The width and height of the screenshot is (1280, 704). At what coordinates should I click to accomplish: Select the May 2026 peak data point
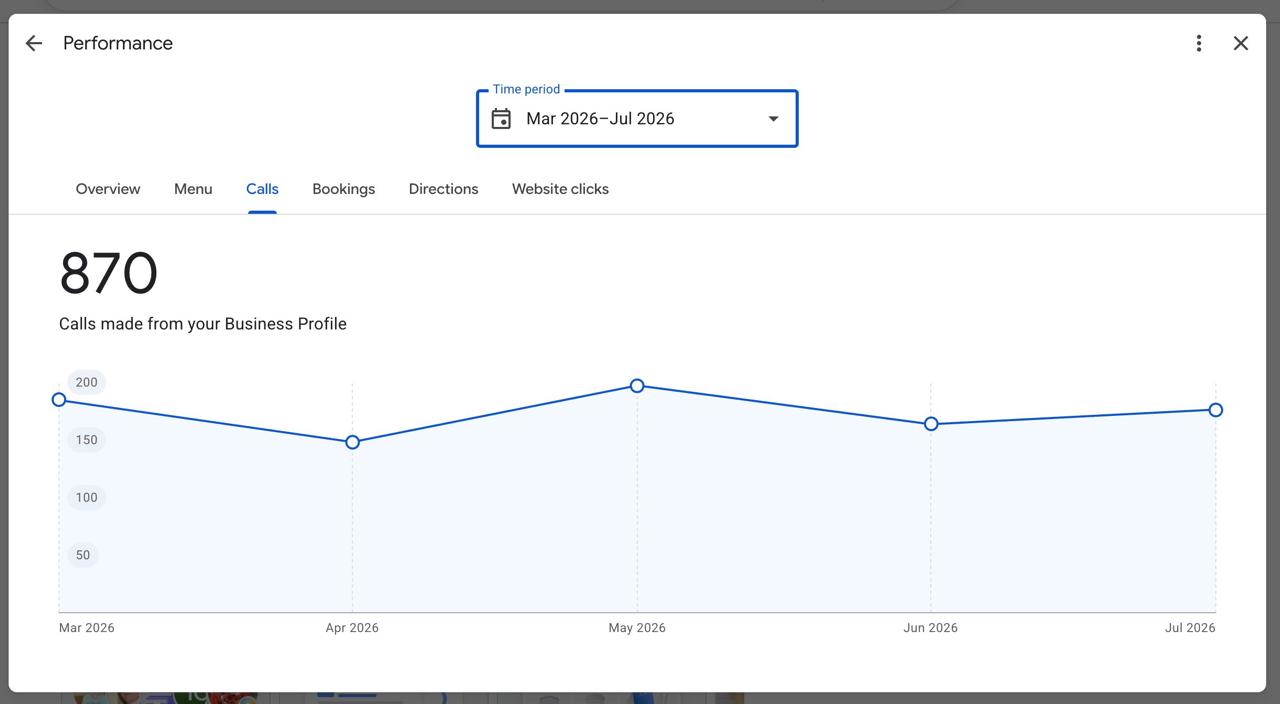click(x=637, y=386)
